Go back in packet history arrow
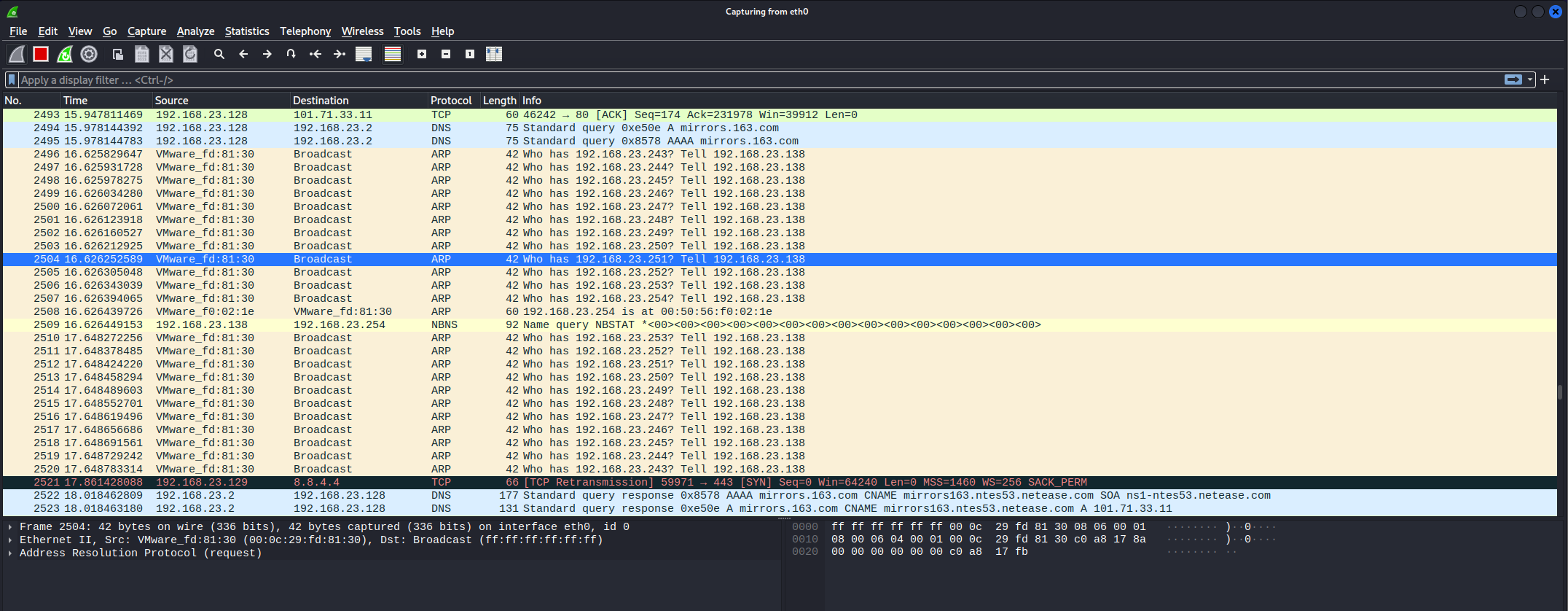Image resolution: width=1568 pixels, height=611 pixels. pyautogui.click(x=243, y=54)
